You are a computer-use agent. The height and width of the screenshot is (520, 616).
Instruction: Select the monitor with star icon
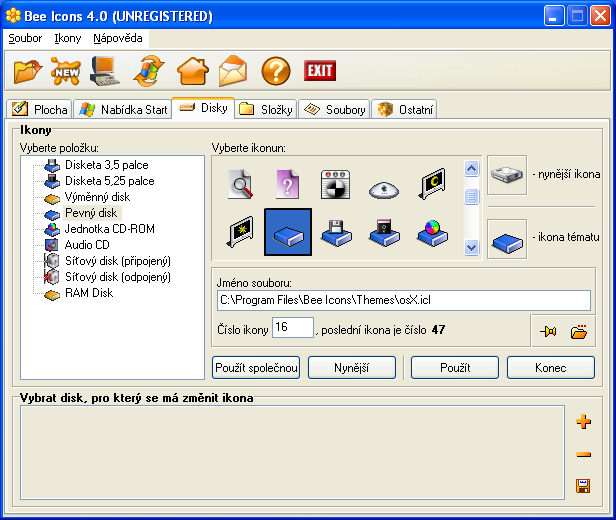point(240,232)
